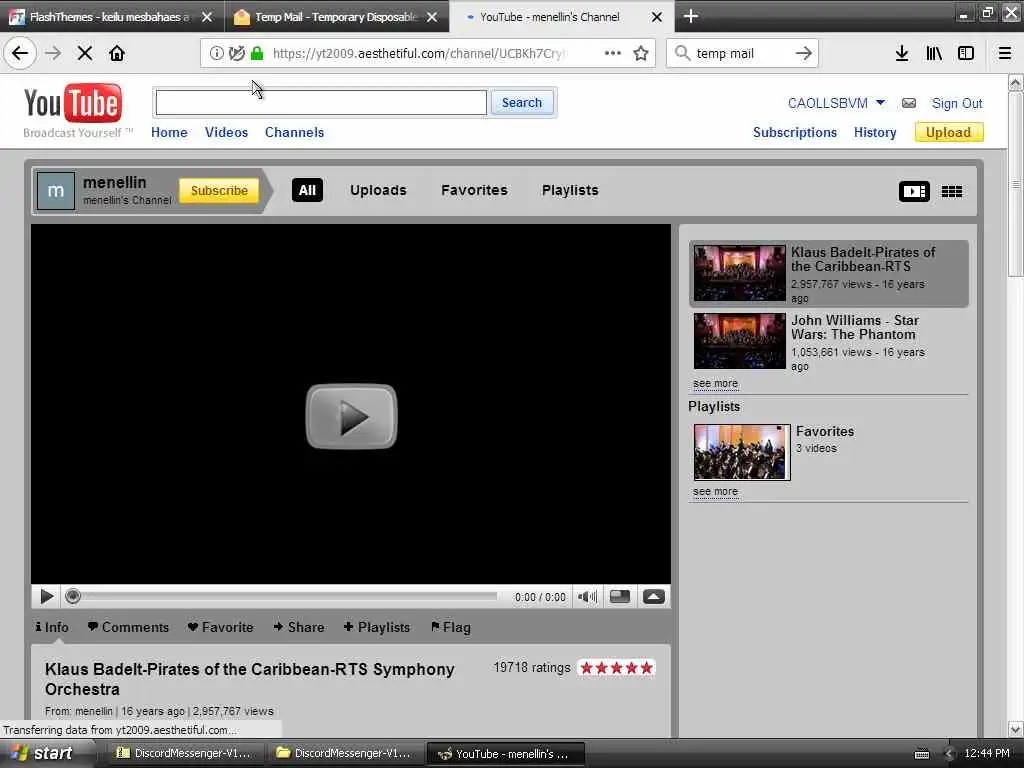The image size is (1024, 768).
Task: Select the Playlists channel tab
Action: [570, 190]
